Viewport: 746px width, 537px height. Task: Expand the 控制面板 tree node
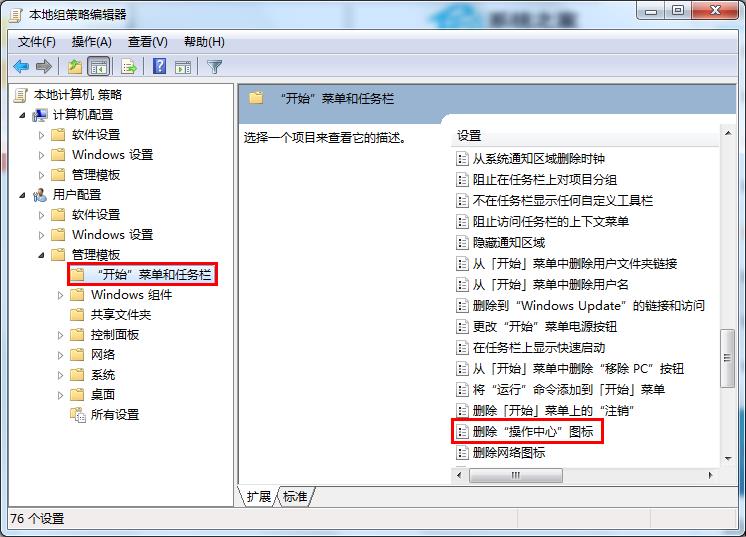(60, 335)
